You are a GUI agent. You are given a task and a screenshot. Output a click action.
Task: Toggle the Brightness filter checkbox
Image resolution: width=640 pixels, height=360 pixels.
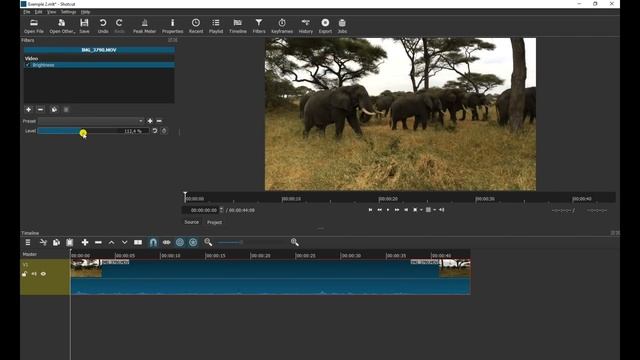tap(28, 65)
